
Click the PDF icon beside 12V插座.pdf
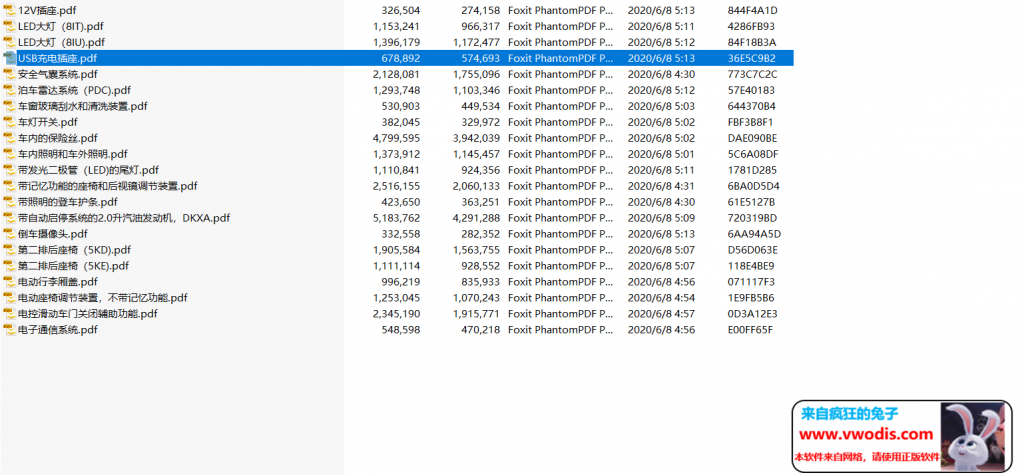point(9,10)
